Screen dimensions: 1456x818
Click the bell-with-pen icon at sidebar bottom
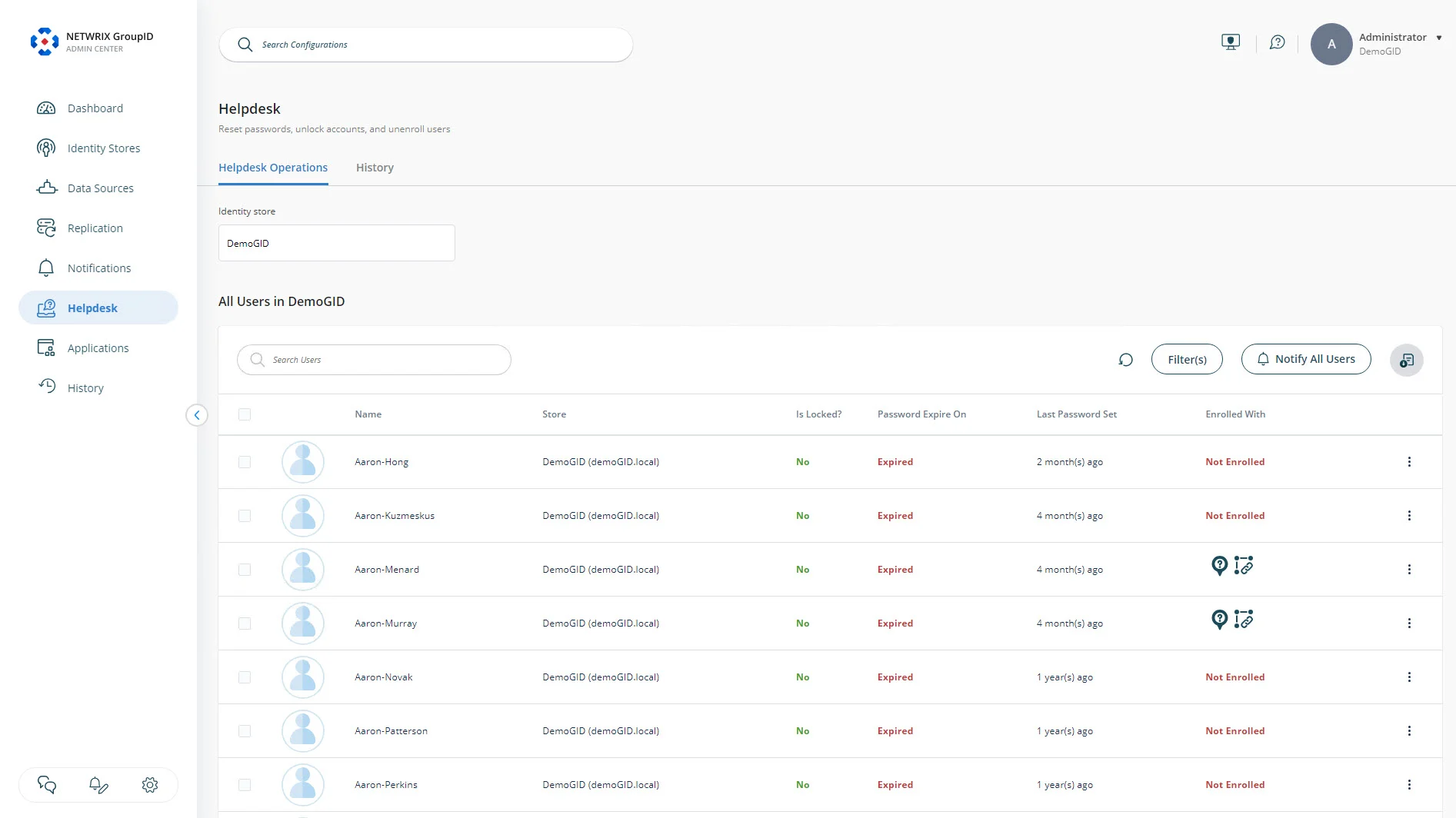pos(98,785)
